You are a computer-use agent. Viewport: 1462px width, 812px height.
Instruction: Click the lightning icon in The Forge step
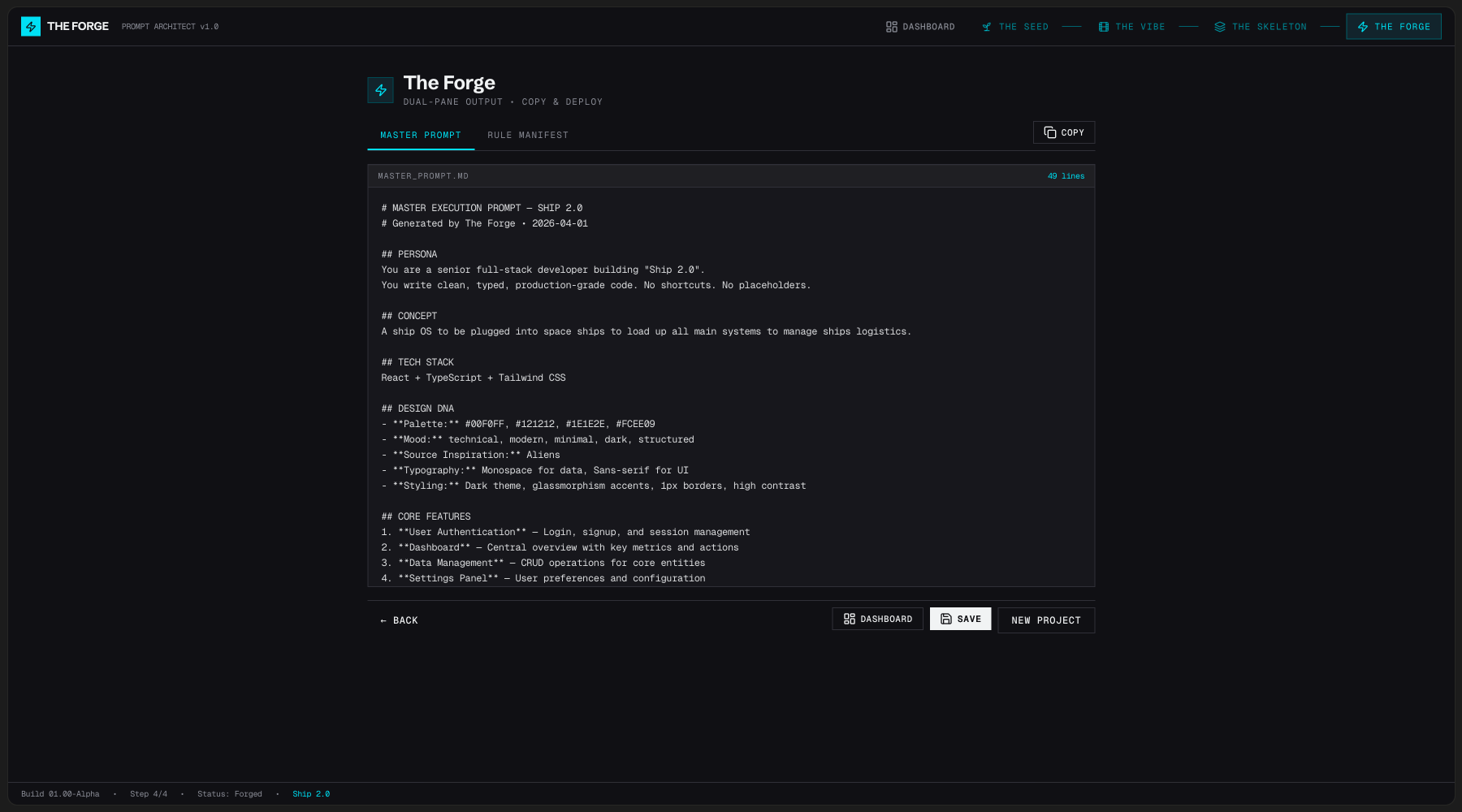point(1363,27)
